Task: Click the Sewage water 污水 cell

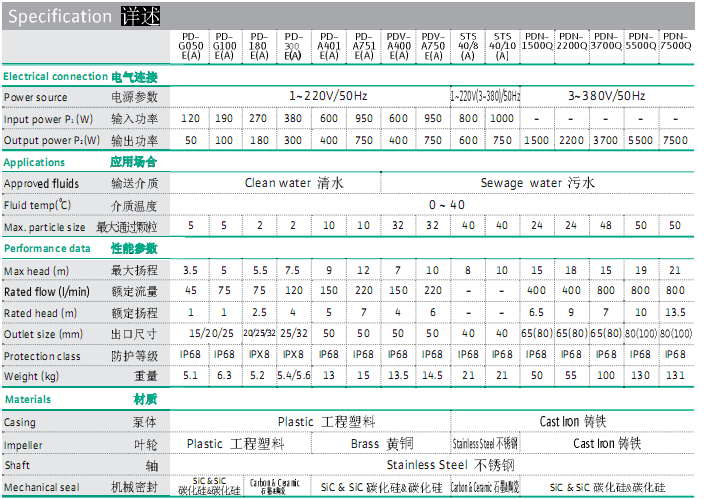Action: click(537, 183)
